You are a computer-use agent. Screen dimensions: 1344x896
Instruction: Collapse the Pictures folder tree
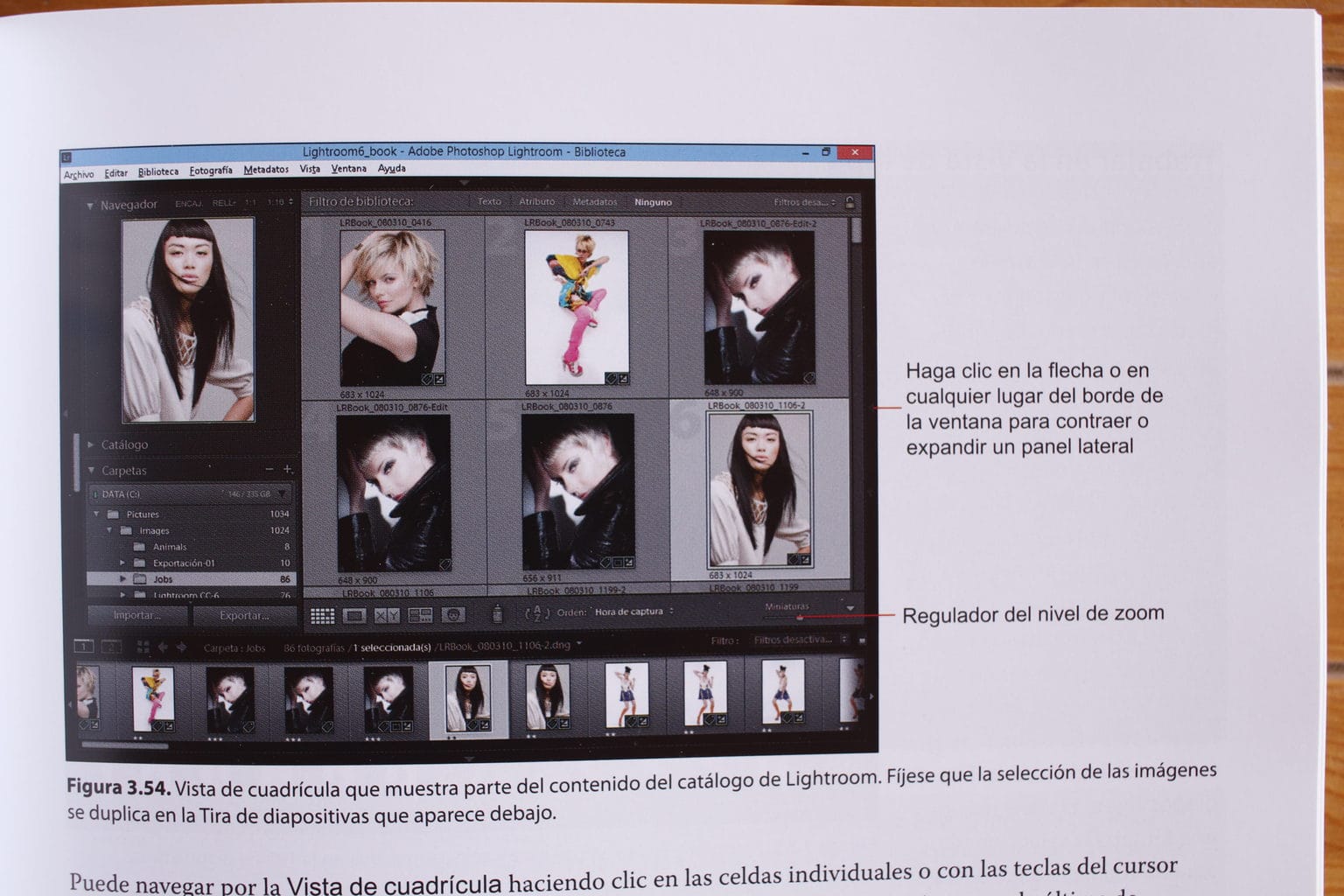point(97,514)
